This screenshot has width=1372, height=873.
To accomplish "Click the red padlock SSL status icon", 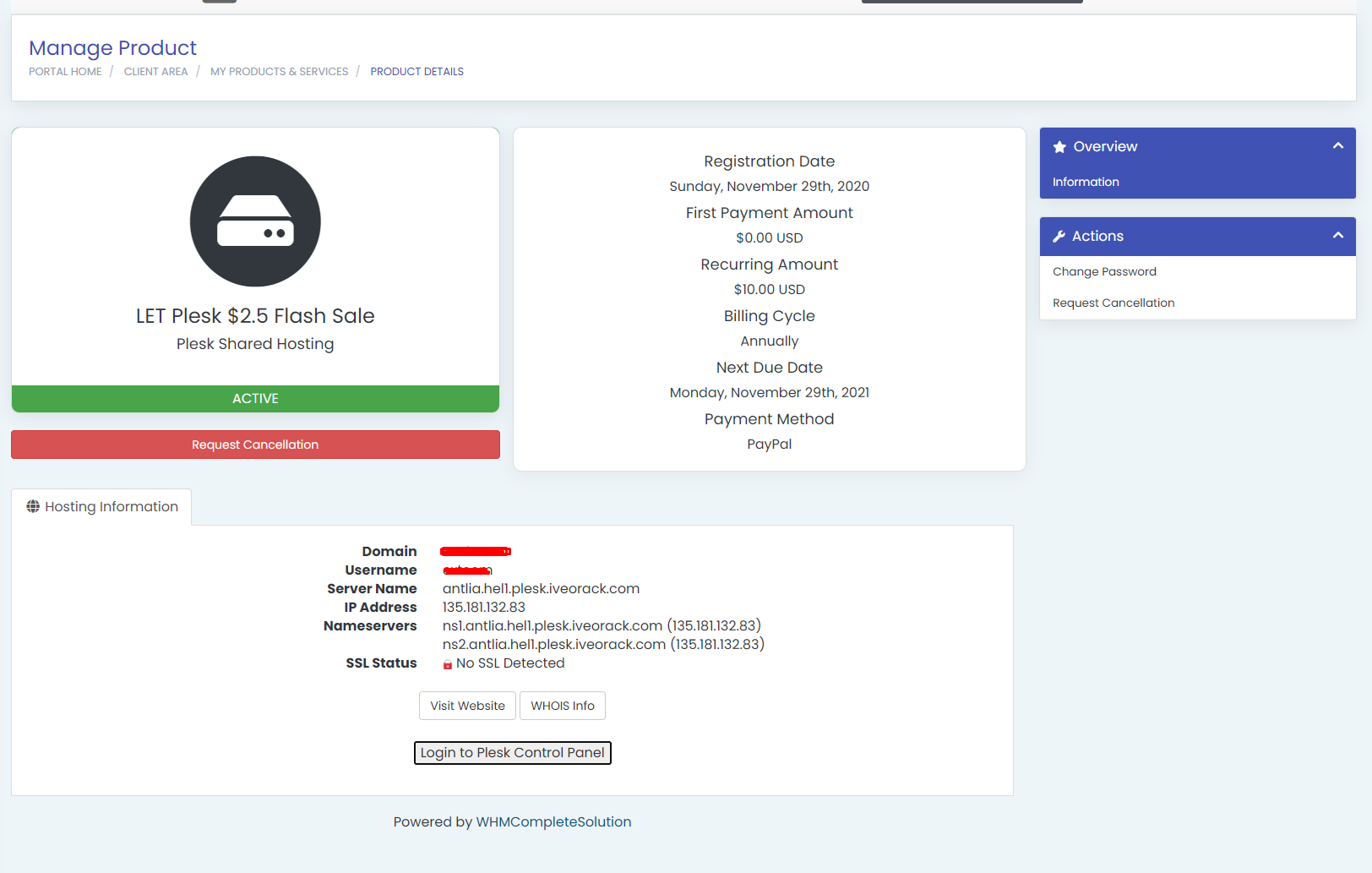I will (x=448, y=664).
